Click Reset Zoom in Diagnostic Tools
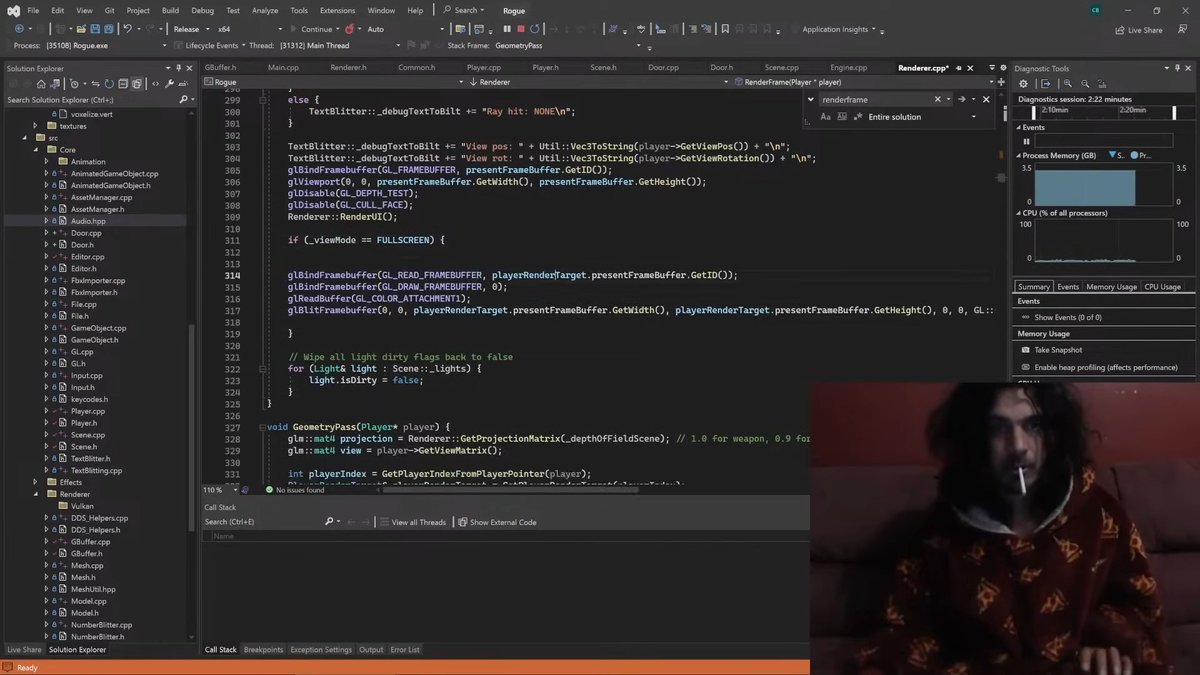1200x675 pixels. (1102, 84)
